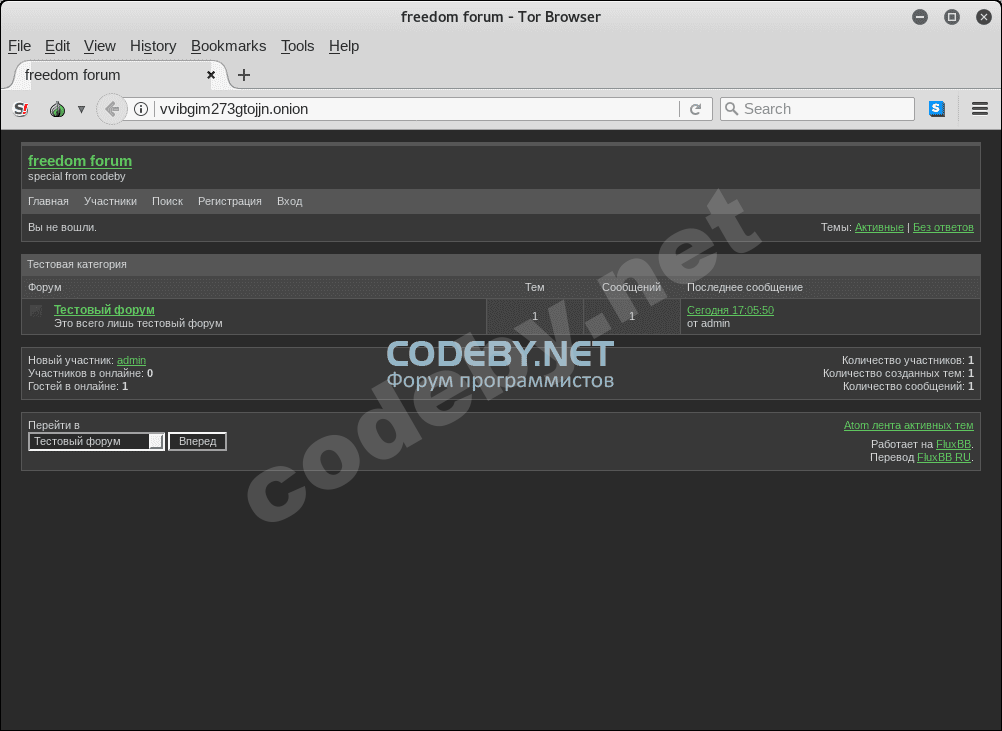Go back using the back arrow button
Screen dimensions: 1002x731
coord(112,109)
